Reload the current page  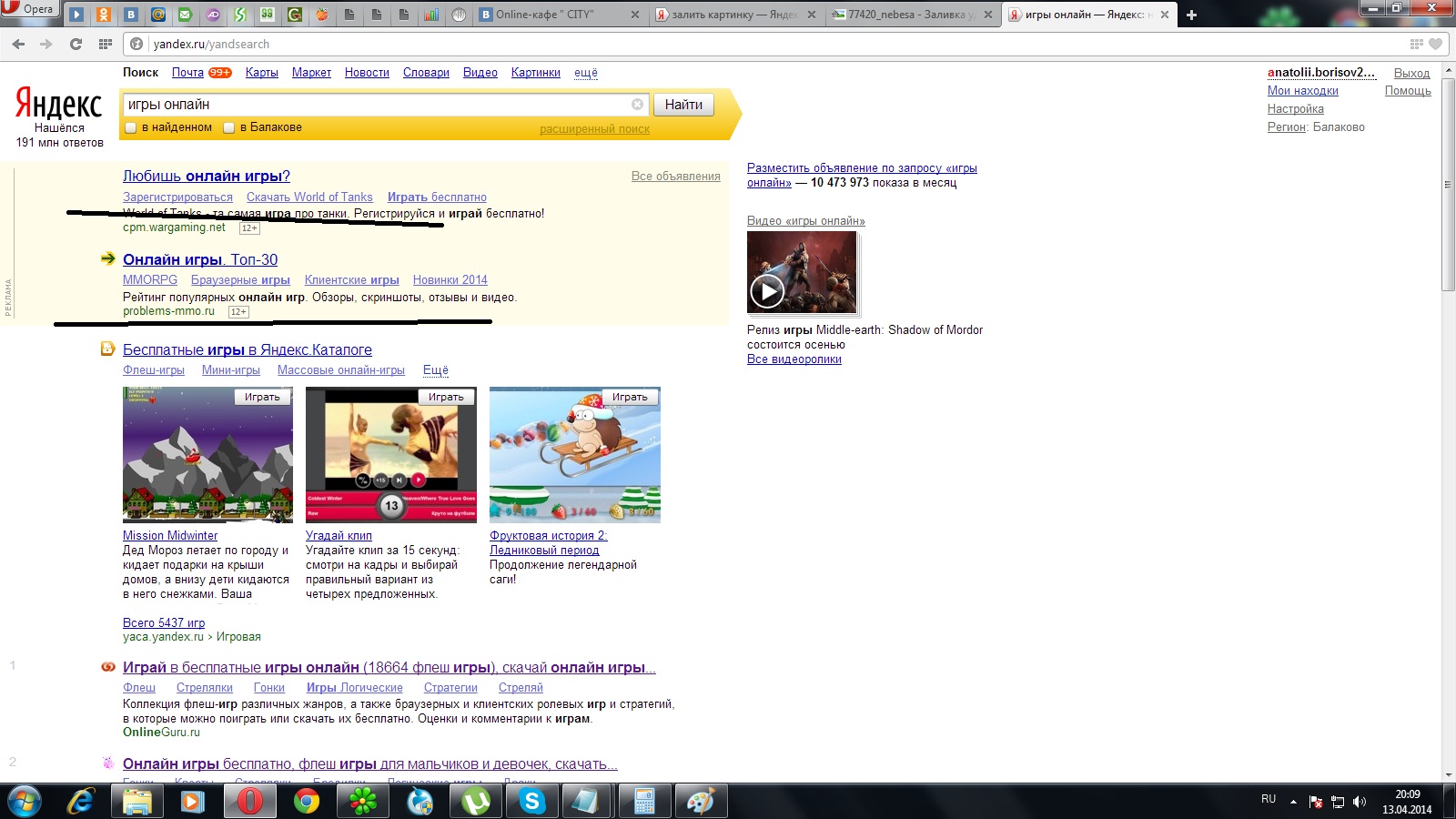76,44
